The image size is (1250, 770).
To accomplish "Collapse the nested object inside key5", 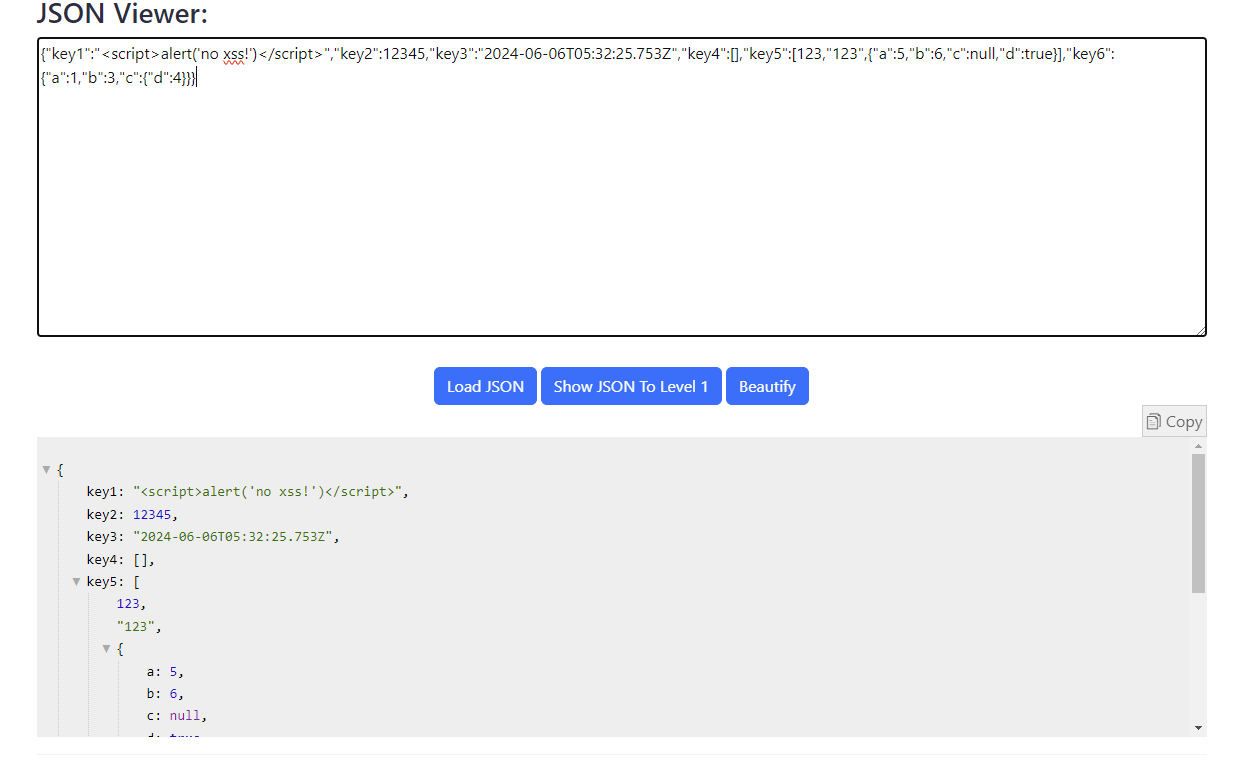I will click(x=106, y=649).
